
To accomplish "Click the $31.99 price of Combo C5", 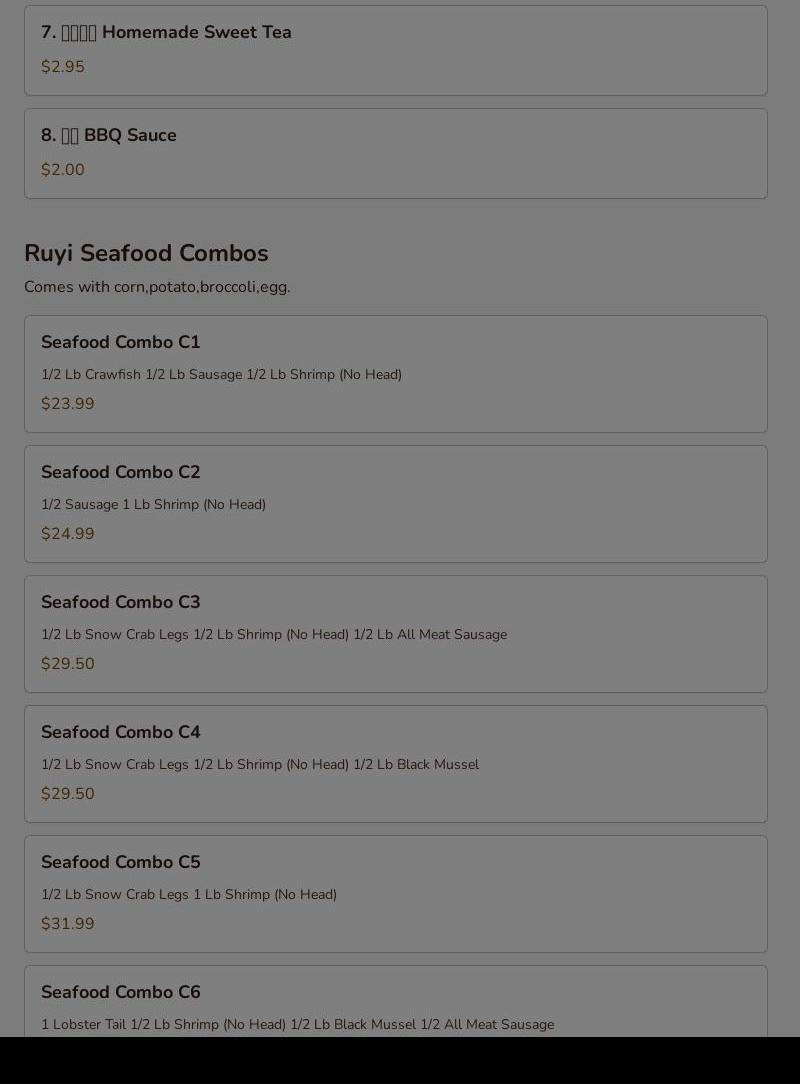I will click(x=68, y=924).
